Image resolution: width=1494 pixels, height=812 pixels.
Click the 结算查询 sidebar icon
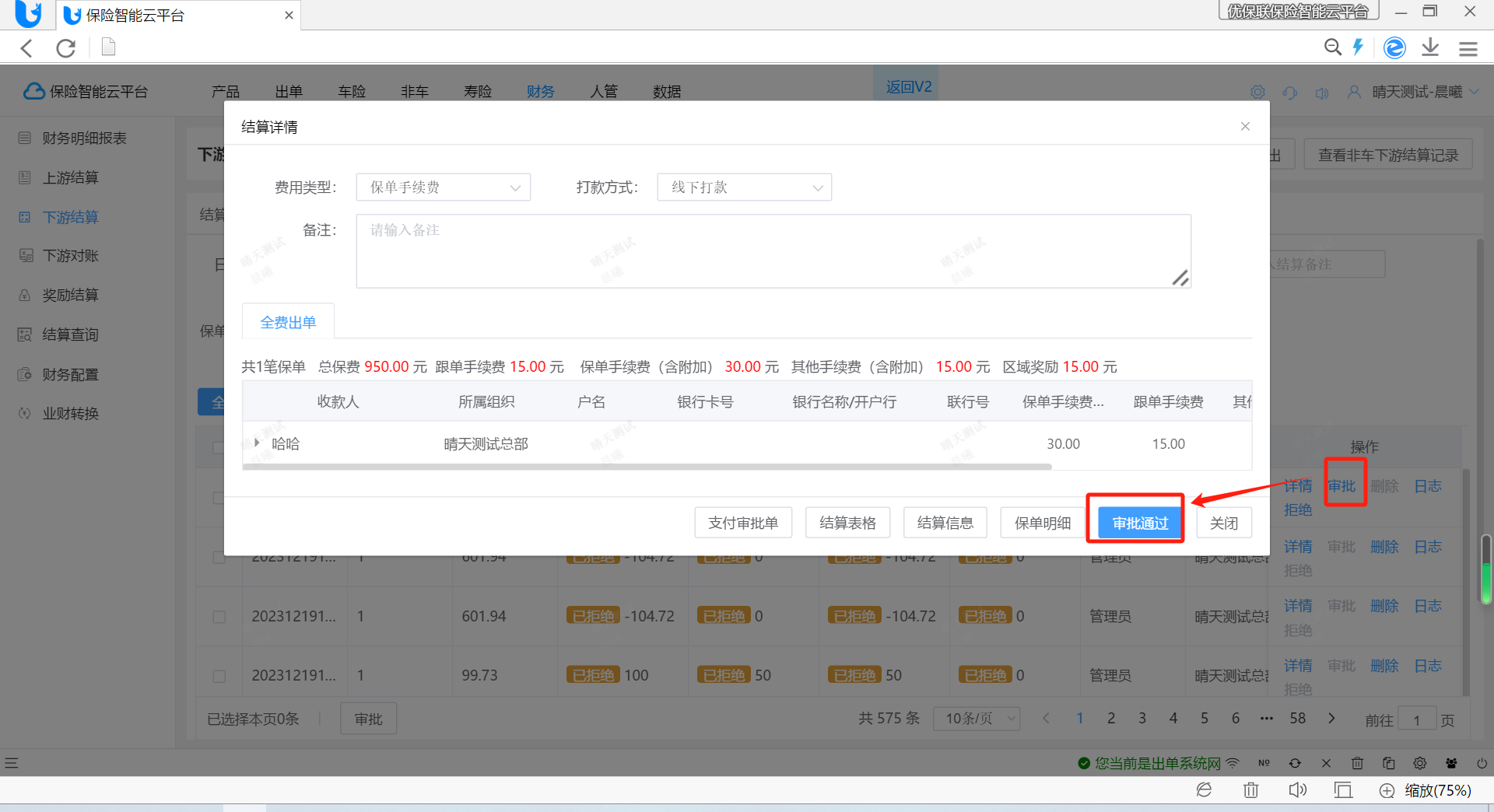tap(25, 335)
